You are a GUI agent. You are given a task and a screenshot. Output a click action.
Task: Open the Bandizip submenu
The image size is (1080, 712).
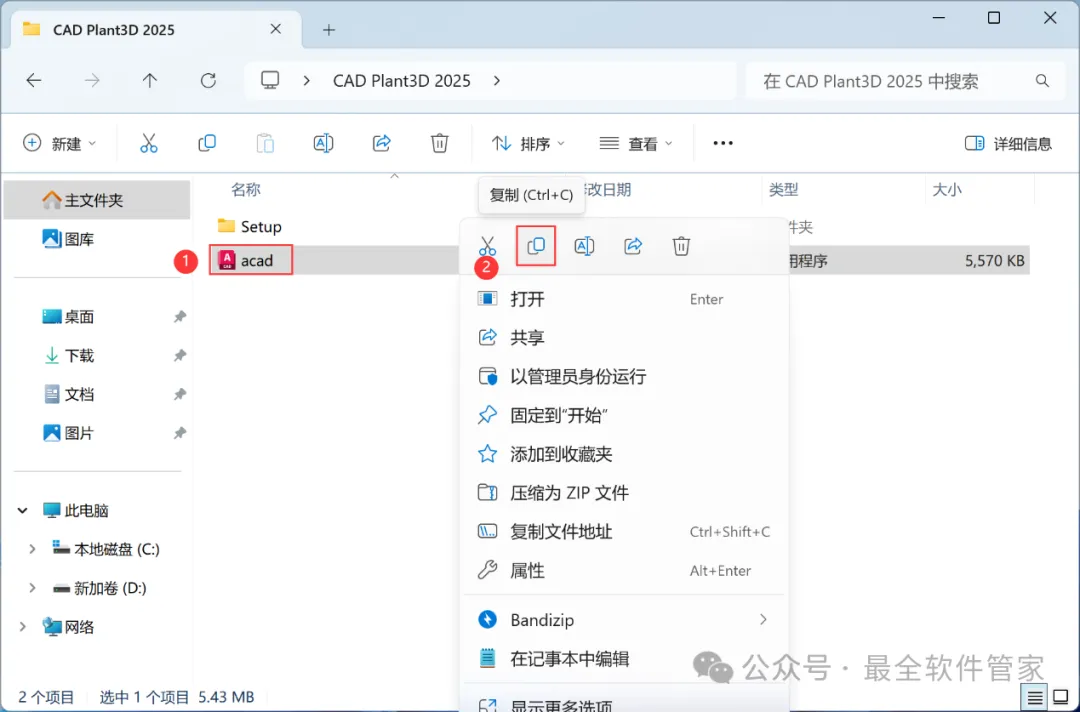coord(624,620)
